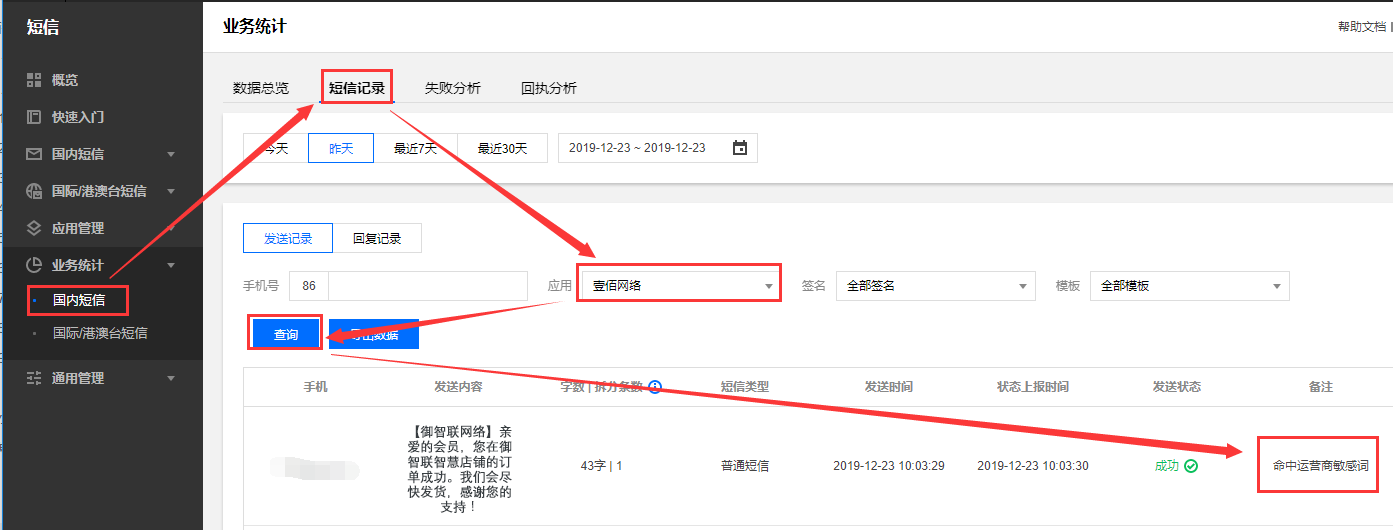This screenshot has width=1393, height=530.
Task: Click the 国际/港澳台短信 globe icon
Action: 34,191
